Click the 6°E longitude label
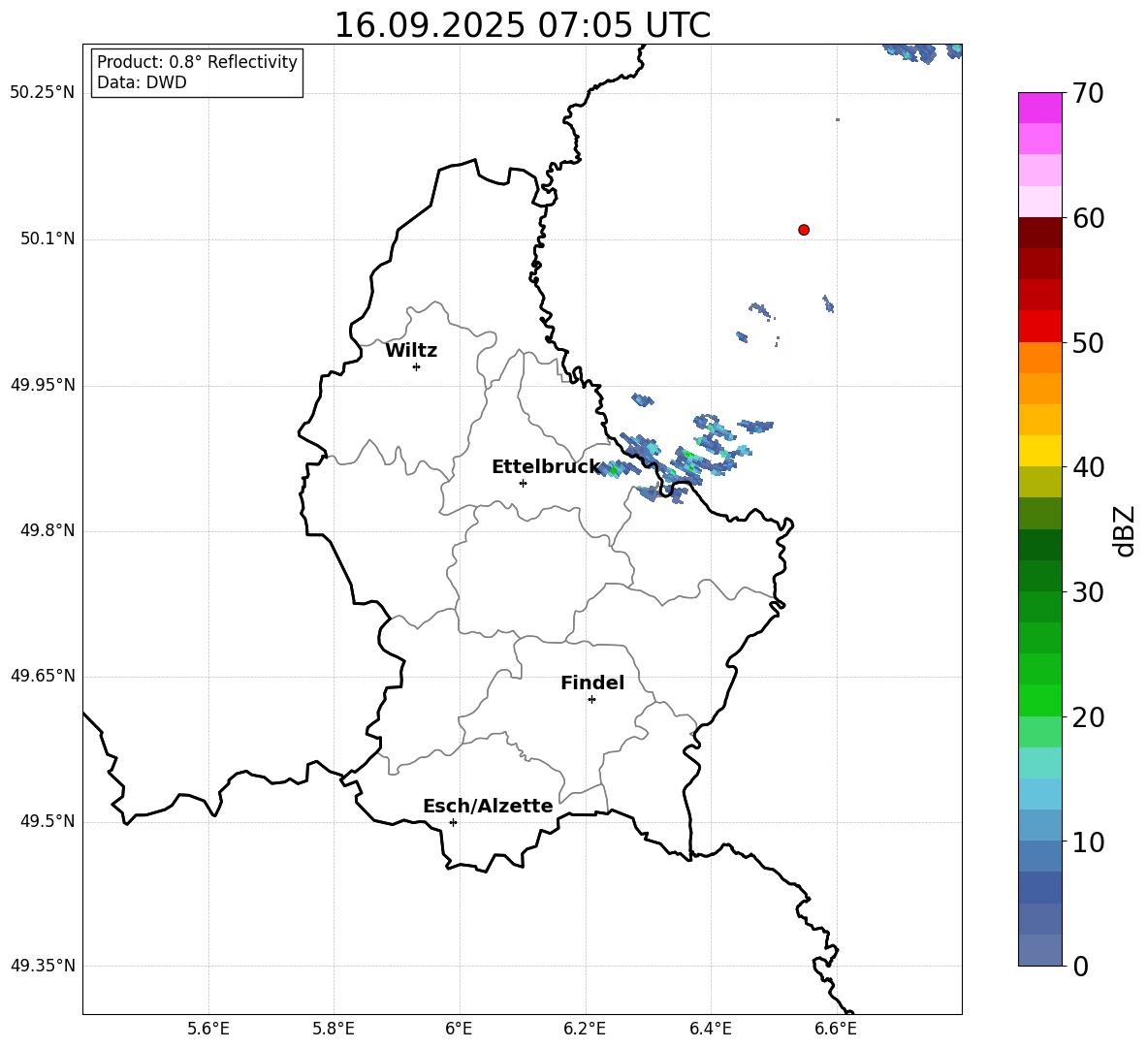Image resolution: width=1148 pixels, height=1048 pixels. (x=459, y=1029)
